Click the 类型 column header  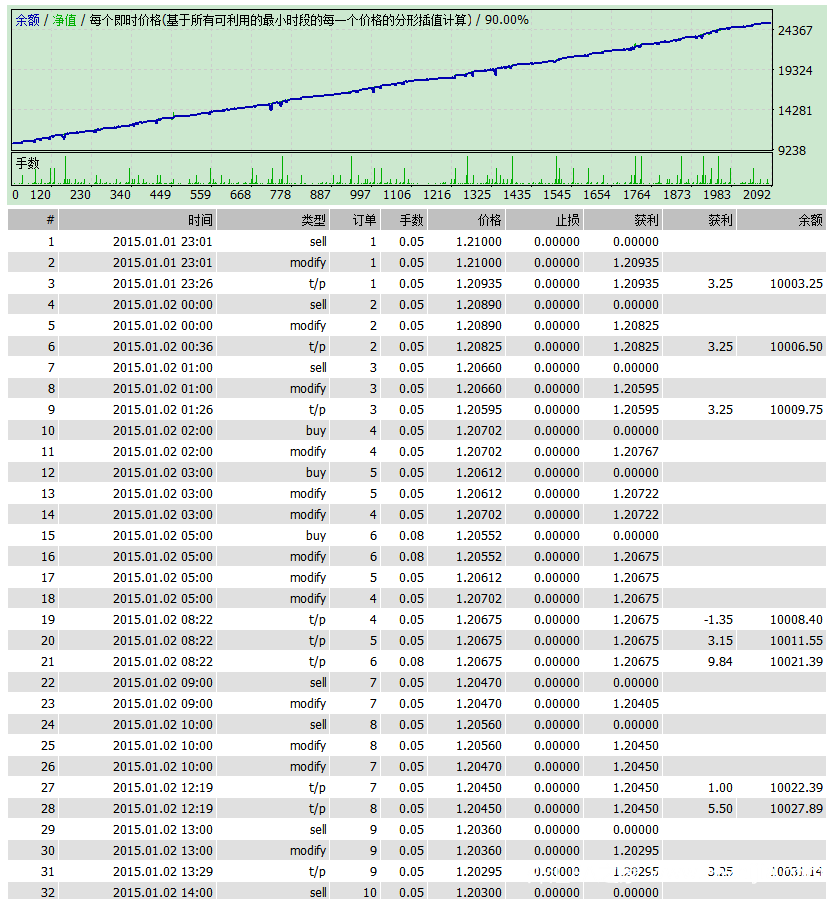313,220
